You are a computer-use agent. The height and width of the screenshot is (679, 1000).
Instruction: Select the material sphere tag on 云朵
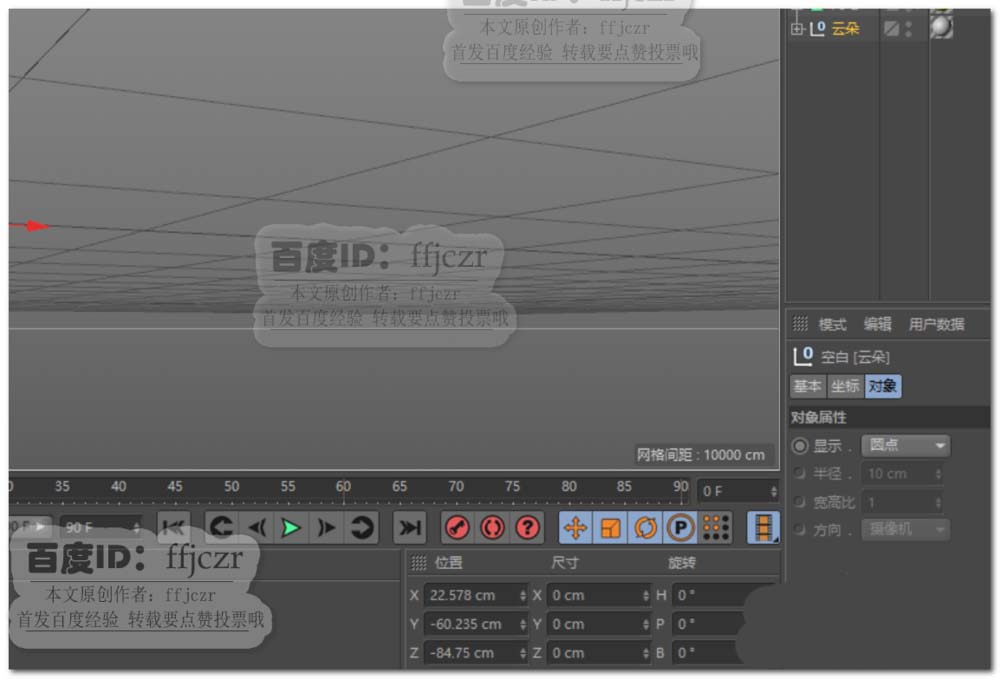coord(941,27)
